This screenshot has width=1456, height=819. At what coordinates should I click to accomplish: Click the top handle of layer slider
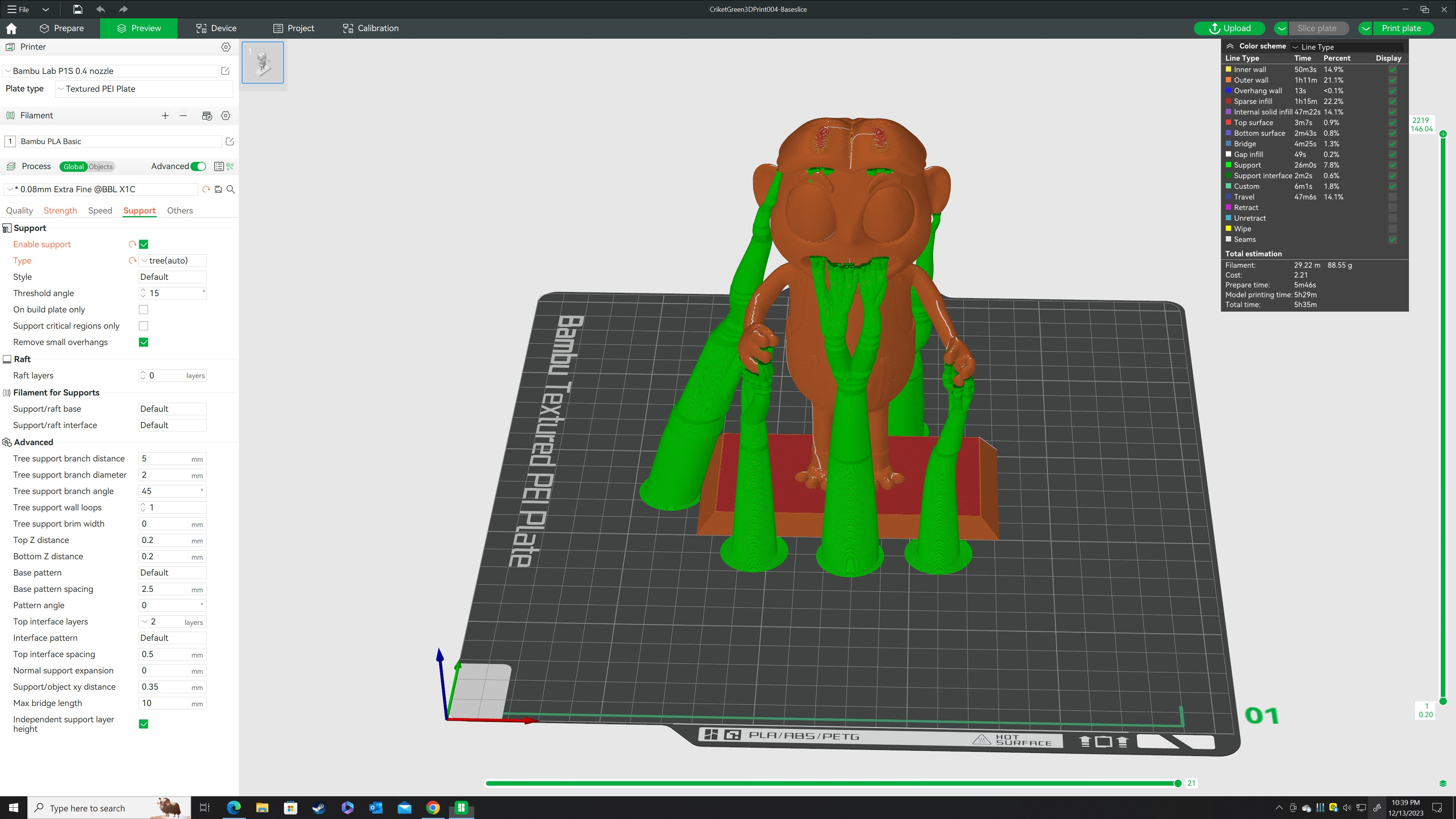click(x=1443, y=134)
